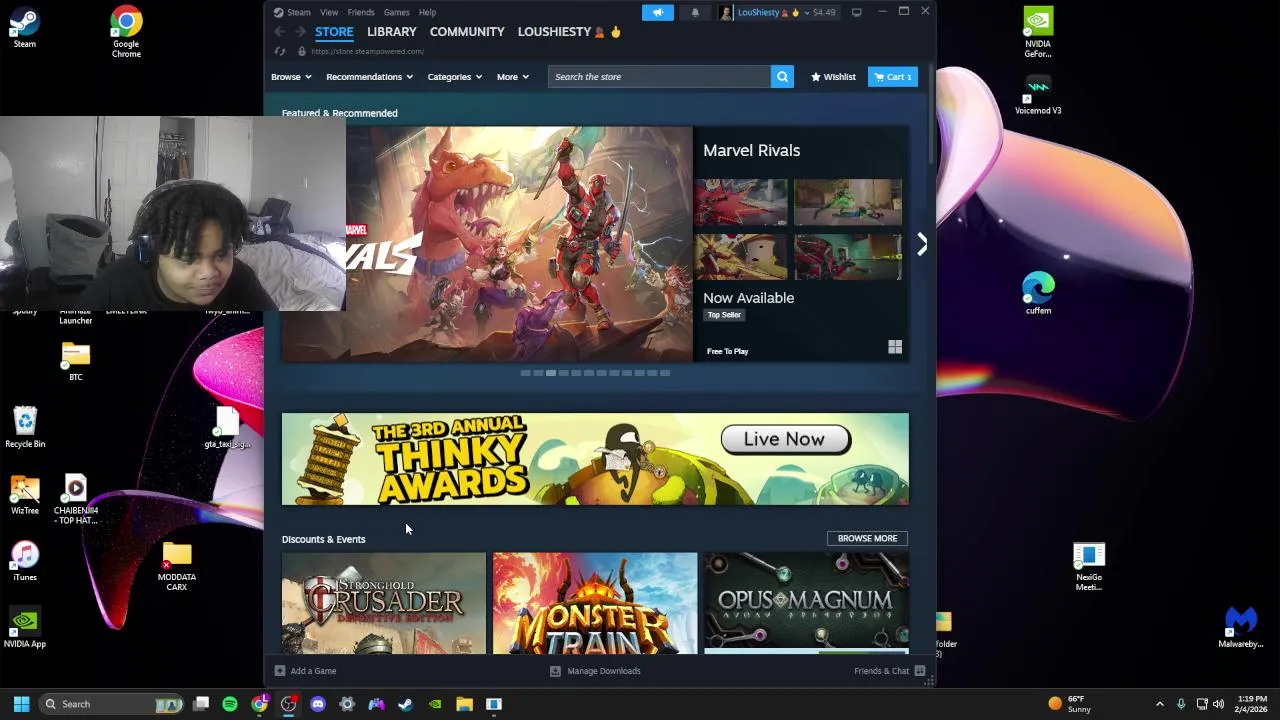
Task: Click the BROWSE MORE button
Action: click(x=867, y=538)
